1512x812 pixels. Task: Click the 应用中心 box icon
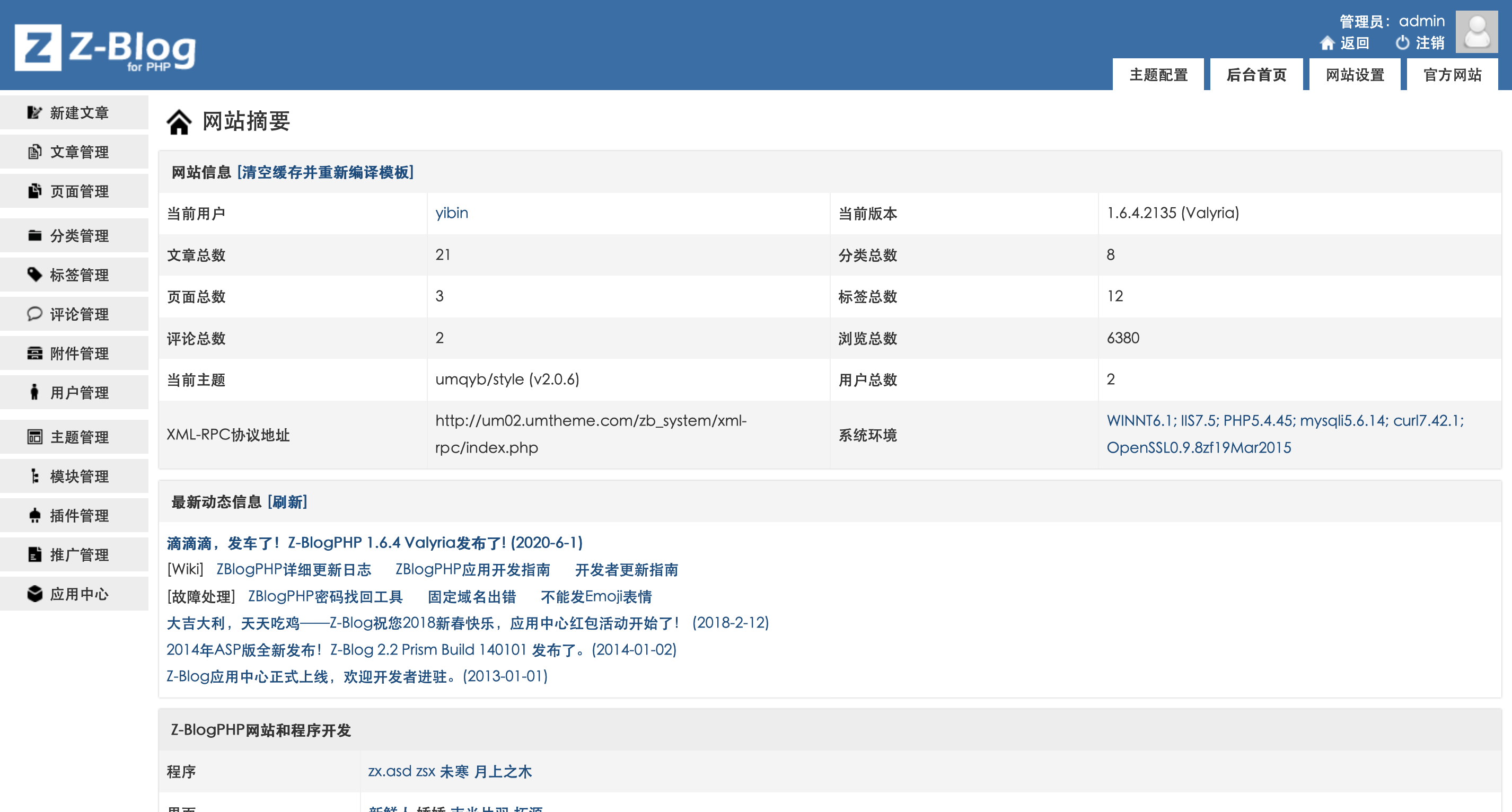(x=34, y=594)
